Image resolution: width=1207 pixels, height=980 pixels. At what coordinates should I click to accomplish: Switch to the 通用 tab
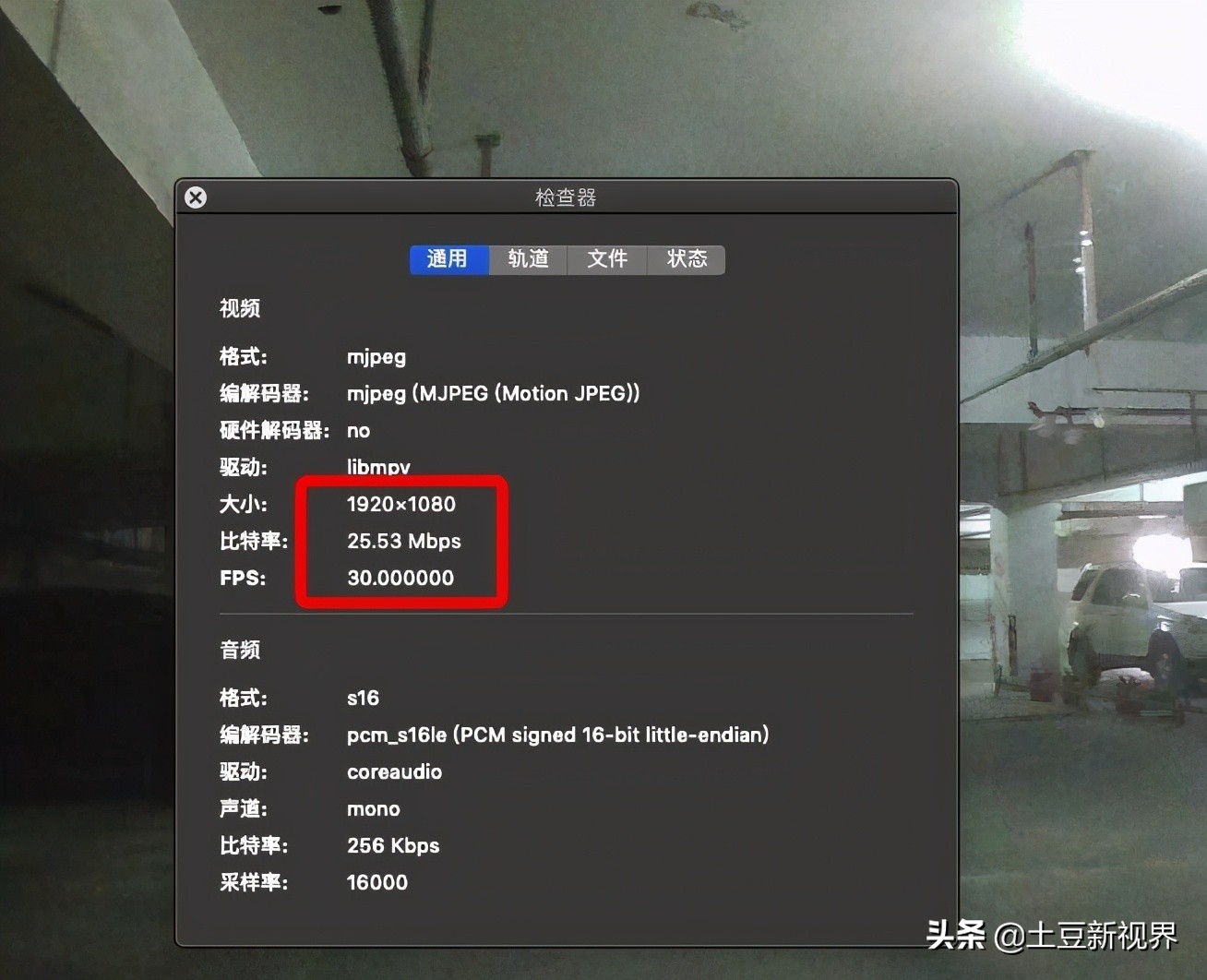click(x=448, y=259)
